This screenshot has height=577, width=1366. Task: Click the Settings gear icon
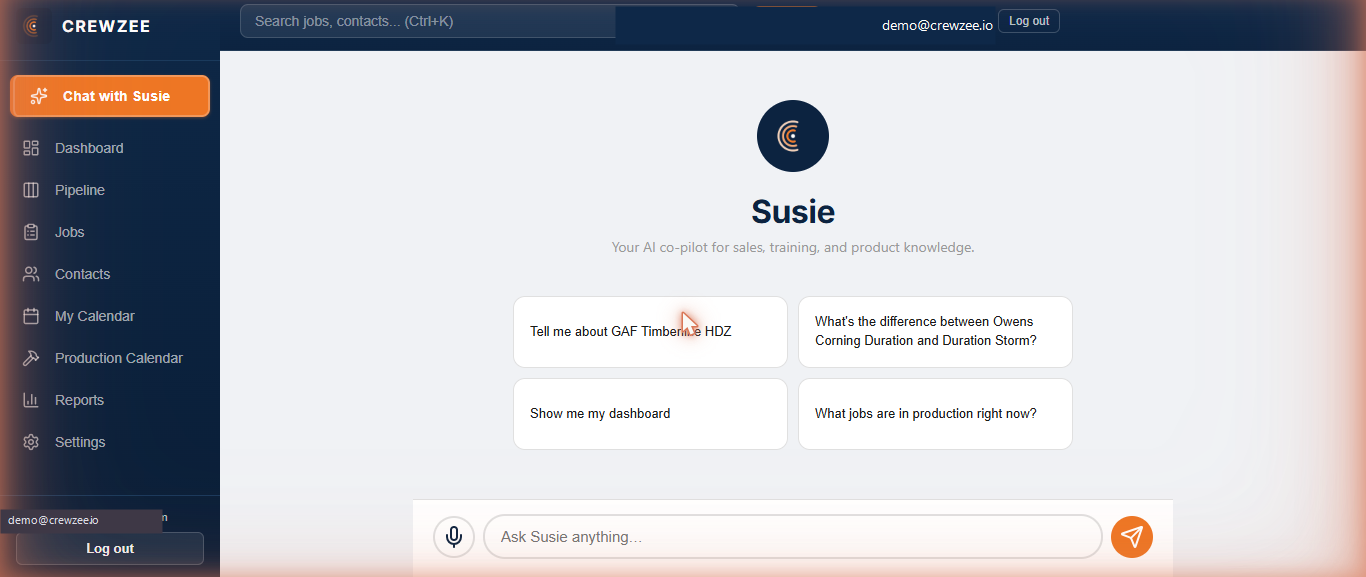[x=31, y=442]
